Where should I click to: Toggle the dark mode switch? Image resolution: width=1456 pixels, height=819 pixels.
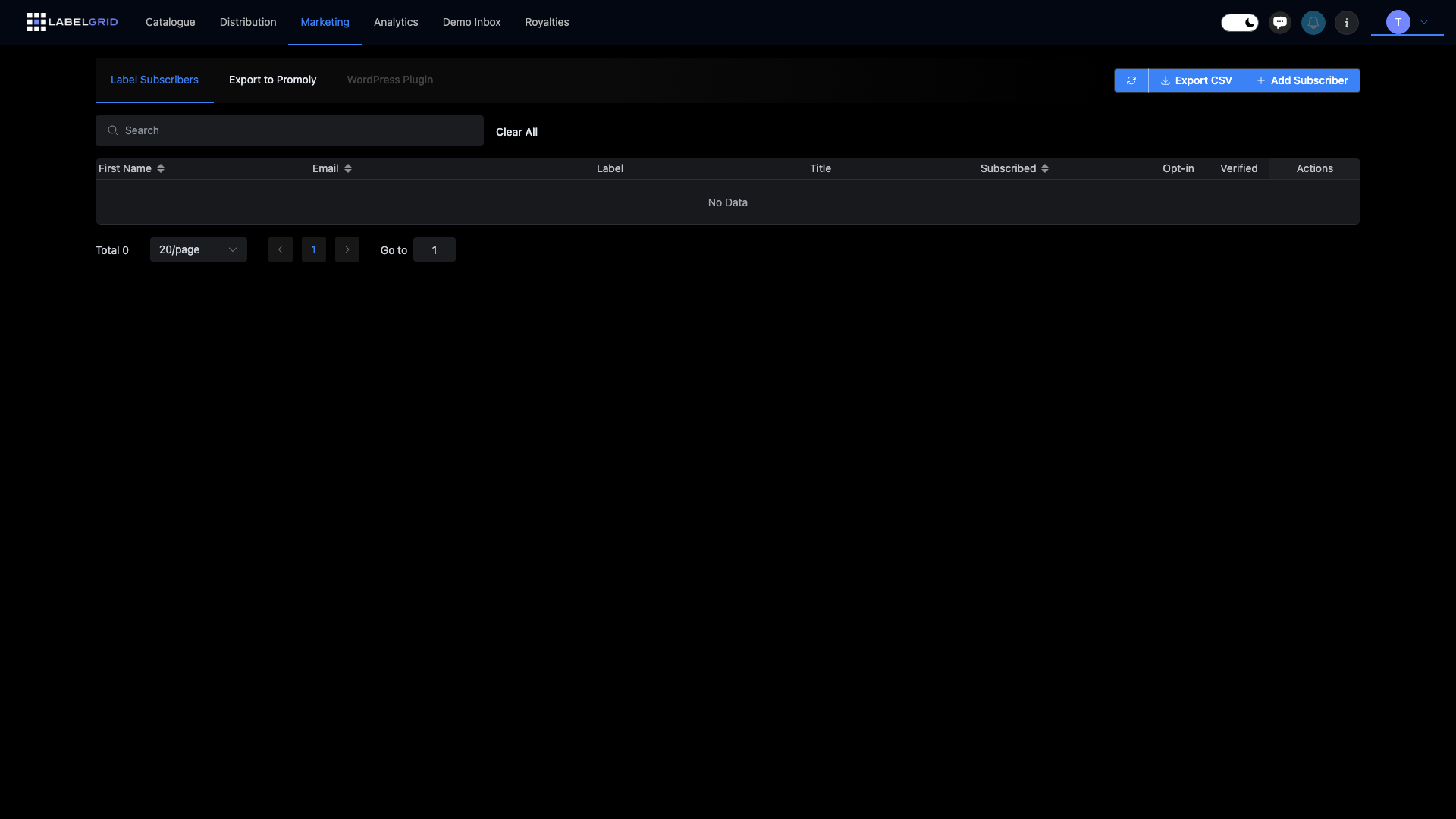[x=1239, y=23]
